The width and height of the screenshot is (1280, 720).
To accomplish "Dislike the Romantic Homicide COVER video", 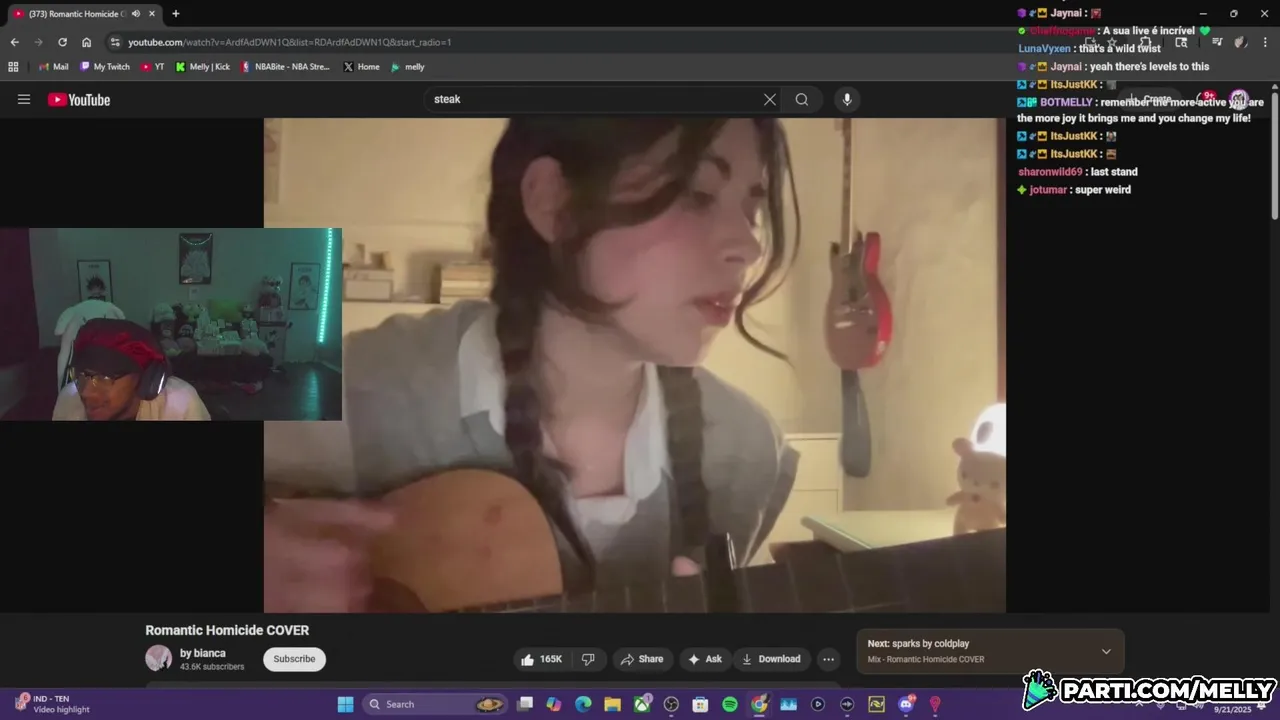I will pyautogui.click(x=588, y=659).
